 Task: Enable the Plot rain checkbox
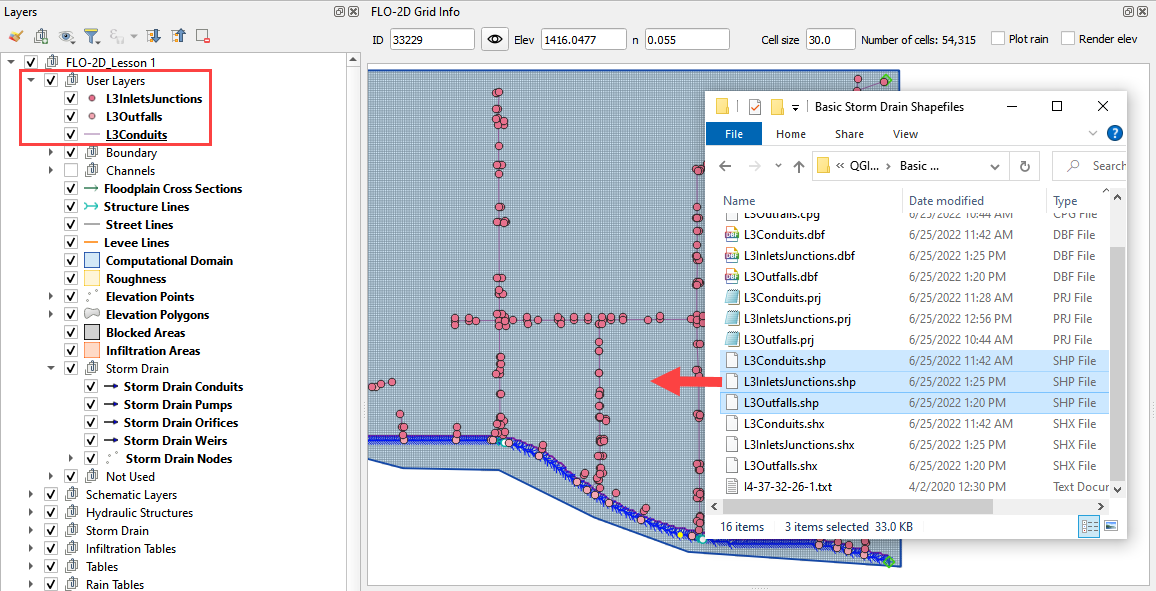pyautogui.click(x=998, y=39)
